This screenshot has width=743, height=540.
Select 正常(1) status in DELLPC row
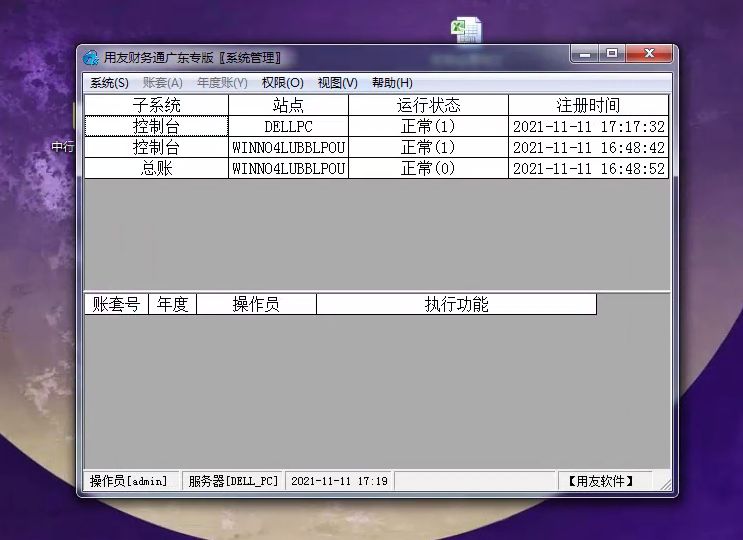click(x=428, y=126)
